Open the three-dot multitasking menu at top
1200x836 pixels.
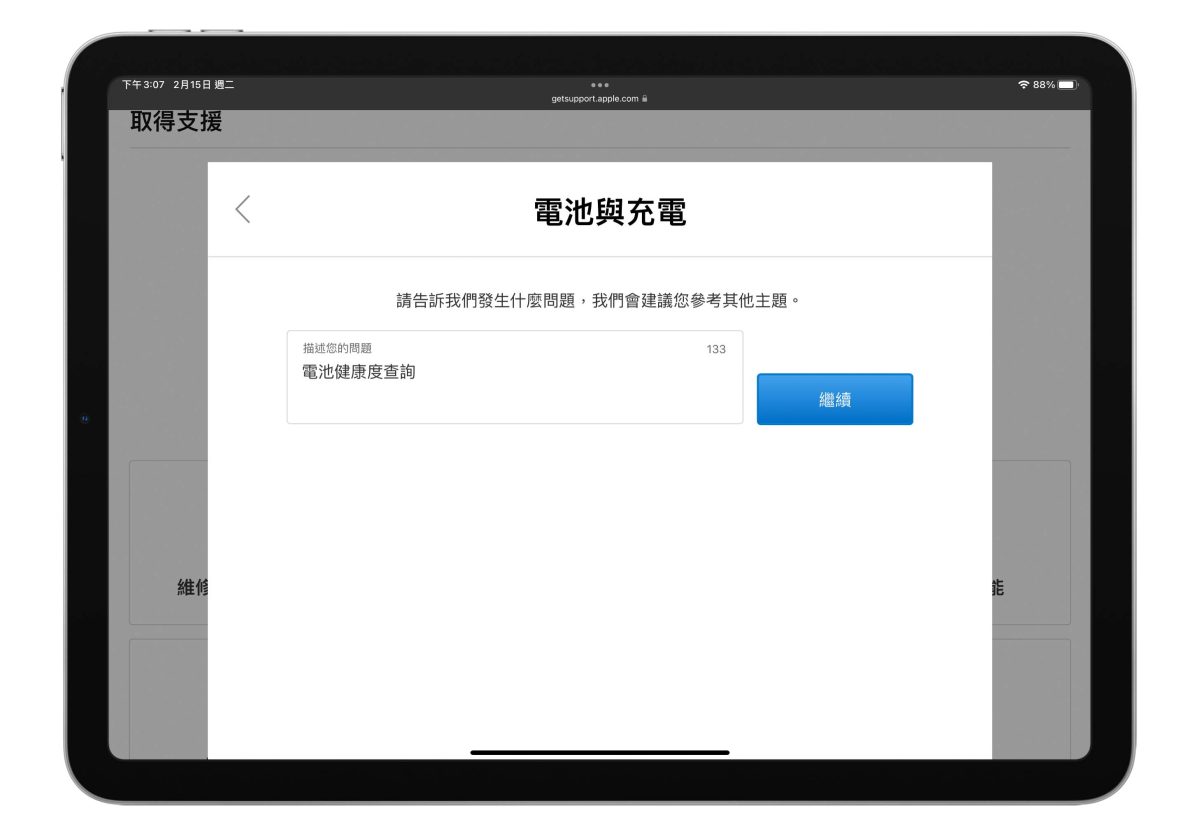coord(600,85)
